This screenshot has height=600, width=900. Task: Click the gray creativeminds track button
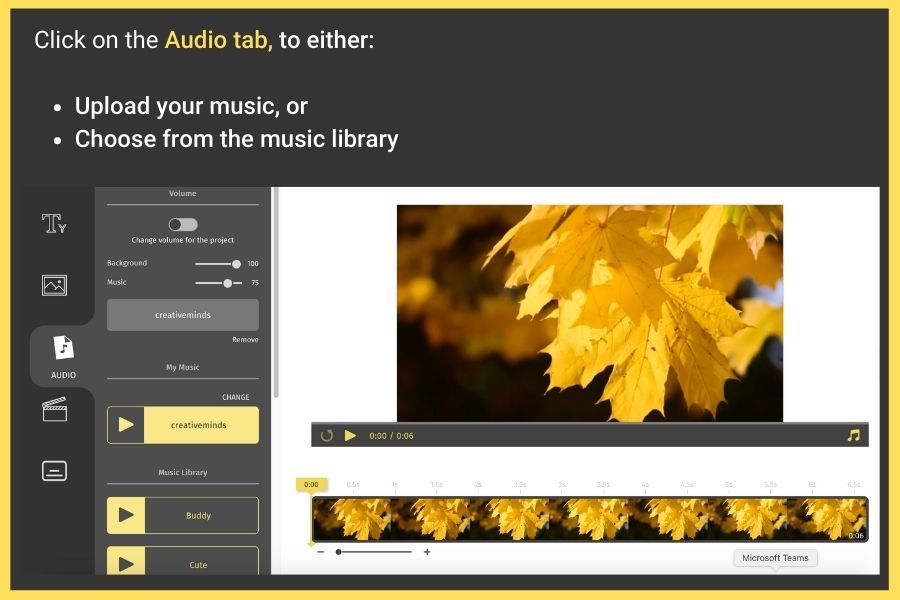pyautogui.click(x=183, y=315)
